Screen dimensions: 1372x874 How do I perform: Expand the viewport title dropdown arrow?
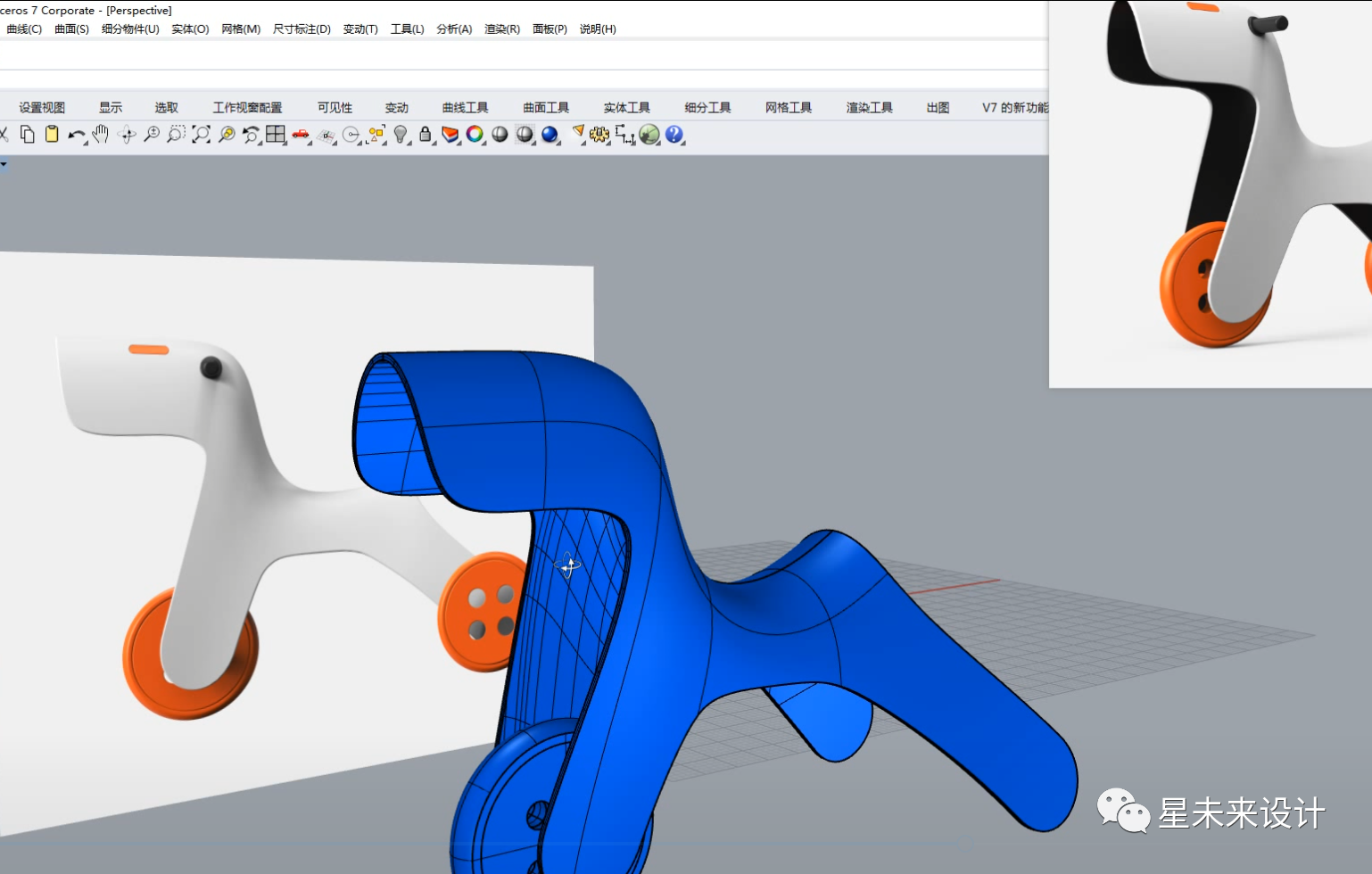4,164
